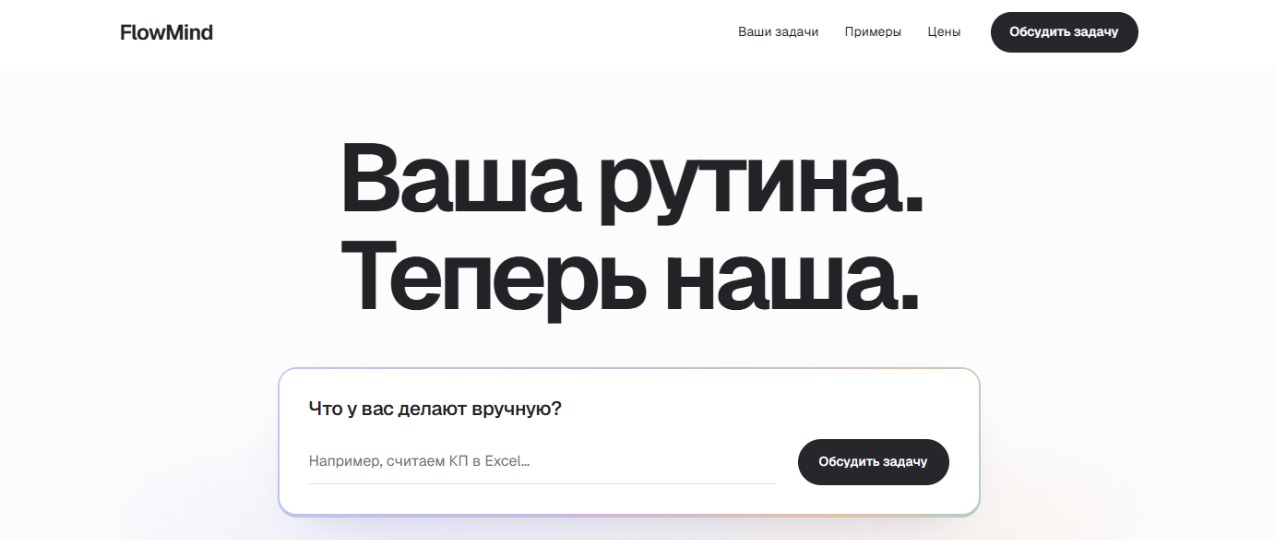Open the Примеры nav link
This screenshot has width=1275, height=540.
872,32
